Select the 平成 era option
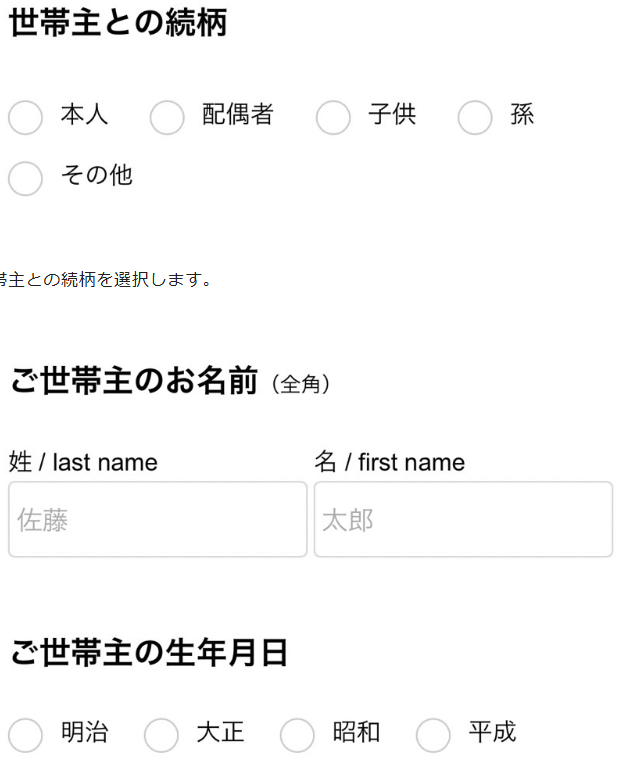 [x=433, y=735]
